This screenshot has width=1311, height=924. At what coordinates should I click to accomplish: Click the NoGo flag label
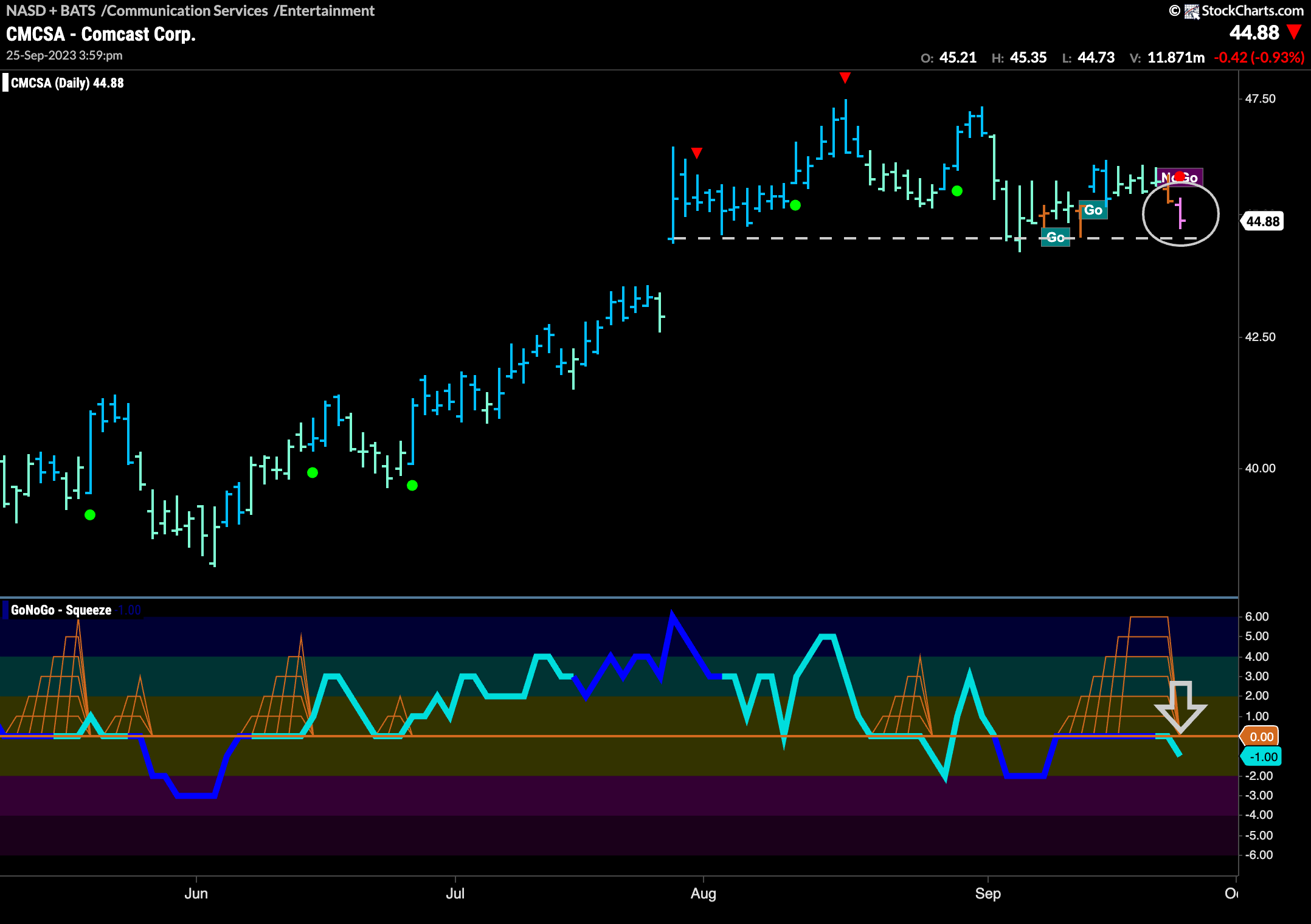click(1180, 178)
